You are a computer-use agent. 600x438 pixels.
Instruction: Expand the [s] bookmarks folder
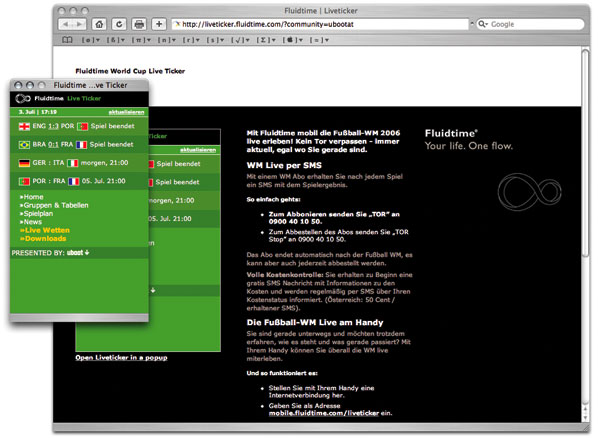coord(215,40)
